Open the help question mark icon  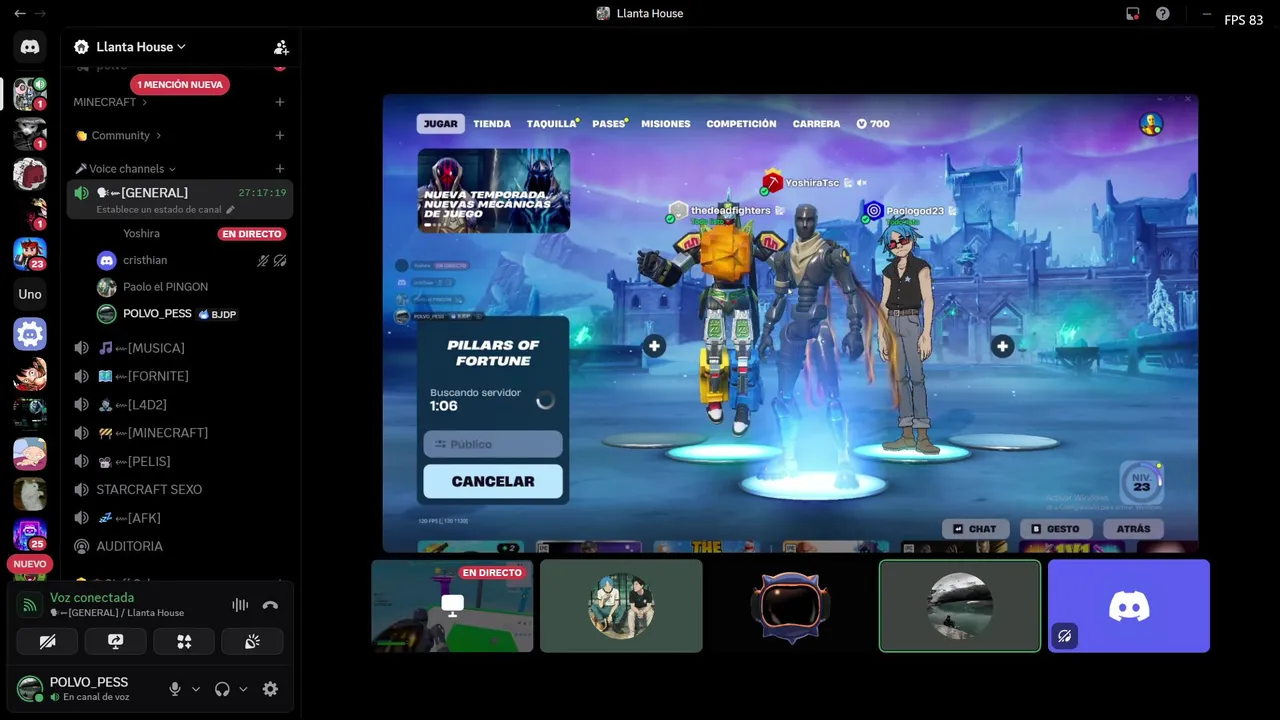(x=1163, y=14)
